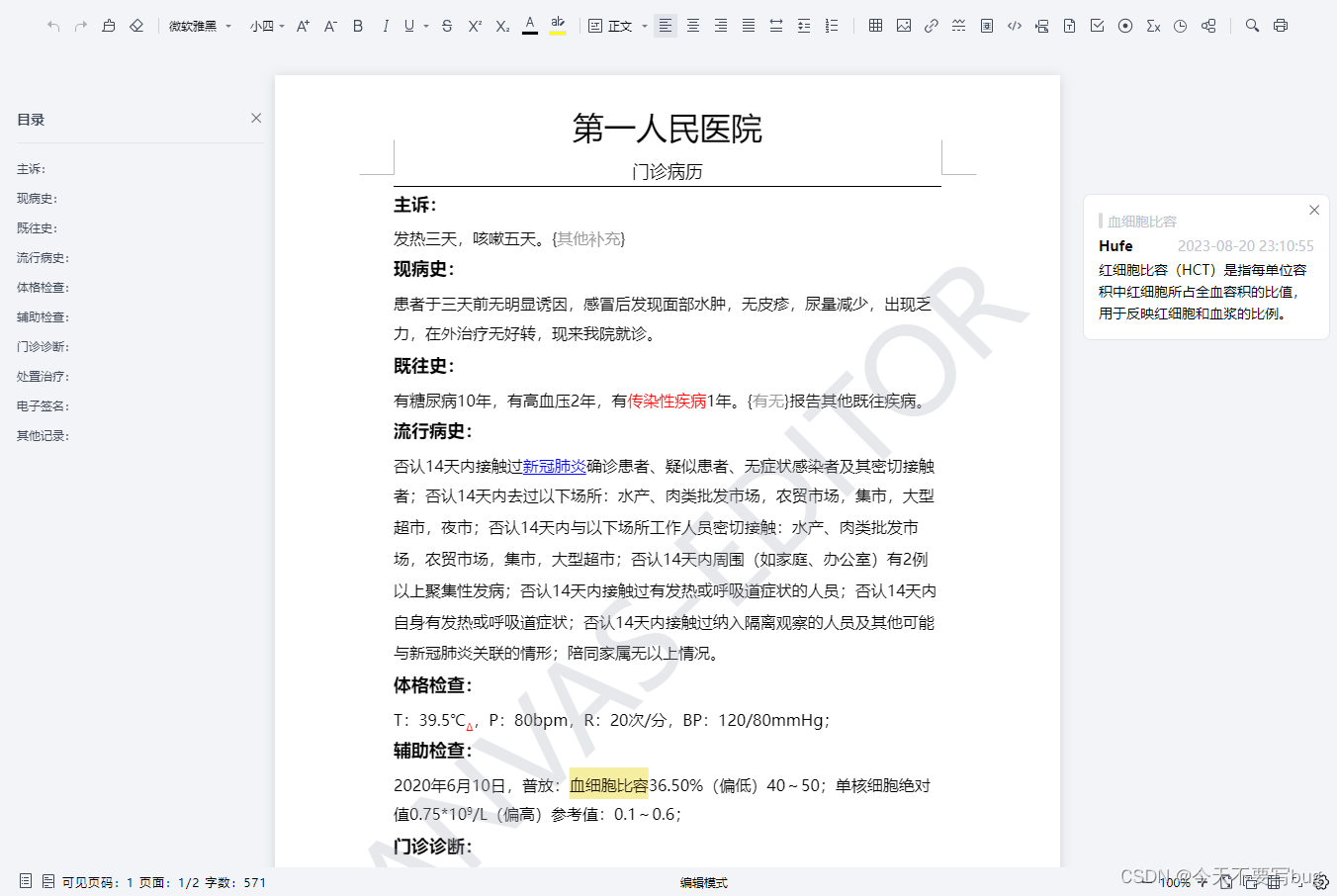The width and height of the screenshot is (1337, 896).
Task: Jump to 辅助检查 in the outline
Action: point(43,317)
